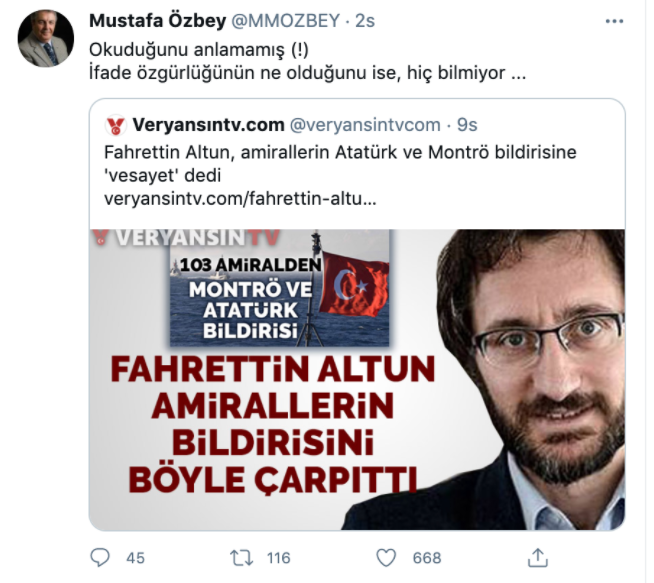Screen dimensions: 654x583
Task: Click the 116 retweets count
Action: [x=279, y=558]
